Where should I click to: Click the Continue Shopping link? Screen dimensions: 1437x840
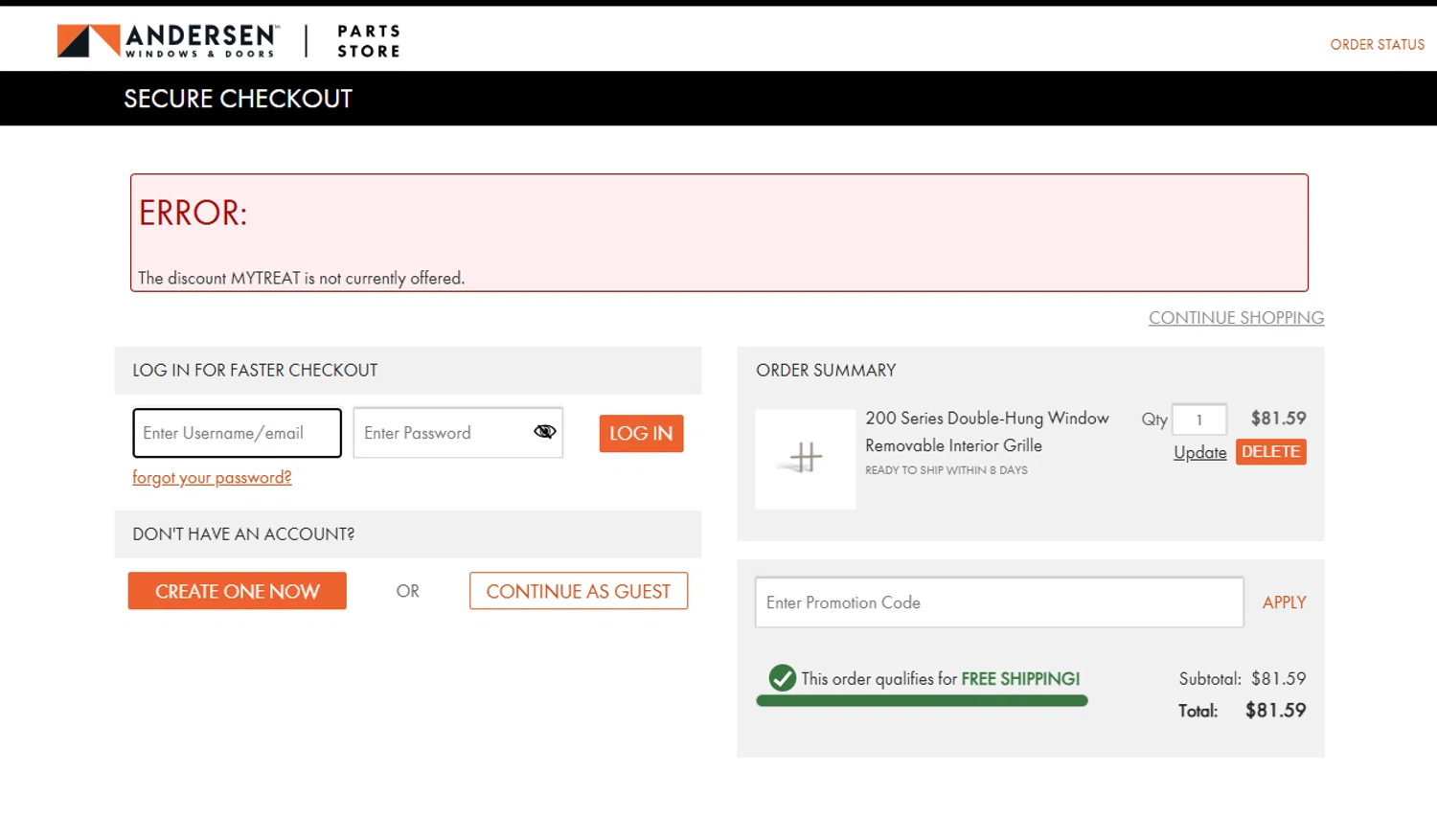pyautogui.click(x=1236, y=318)
